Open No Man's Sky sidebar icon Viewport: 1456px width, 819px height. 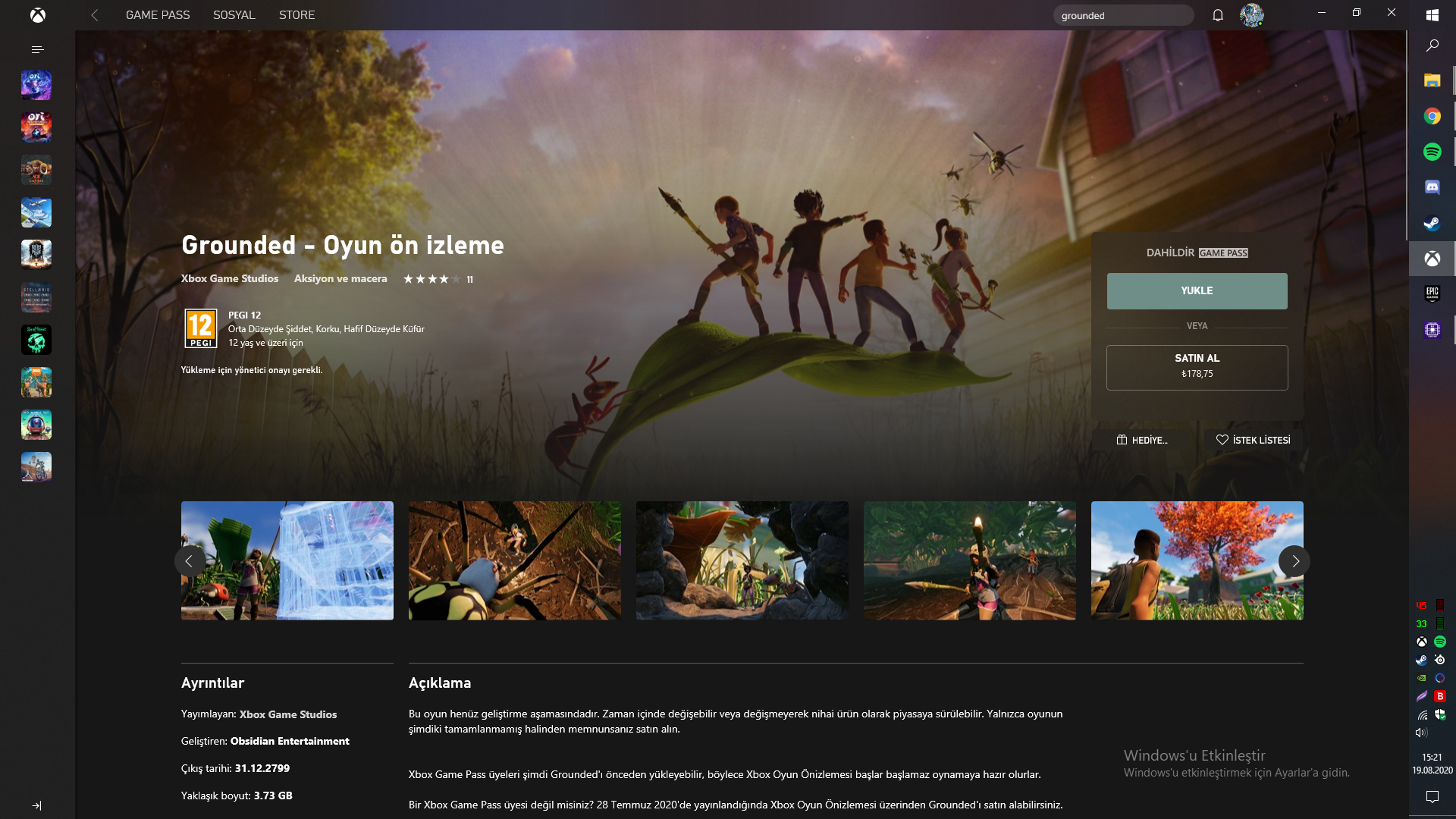[x=36, y=425]
